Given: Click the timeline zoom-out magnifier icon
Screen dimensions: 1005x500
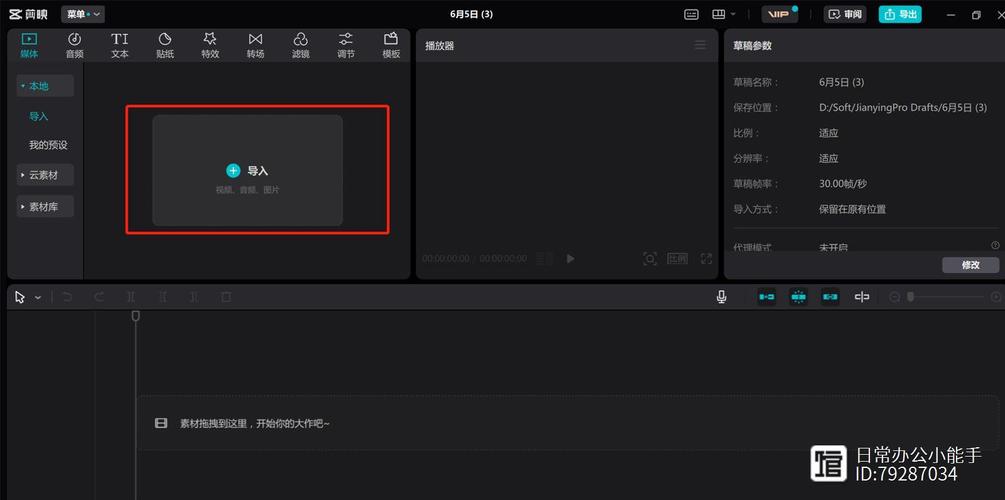Looking at the screenshot, I should click(x=895, y=297).
